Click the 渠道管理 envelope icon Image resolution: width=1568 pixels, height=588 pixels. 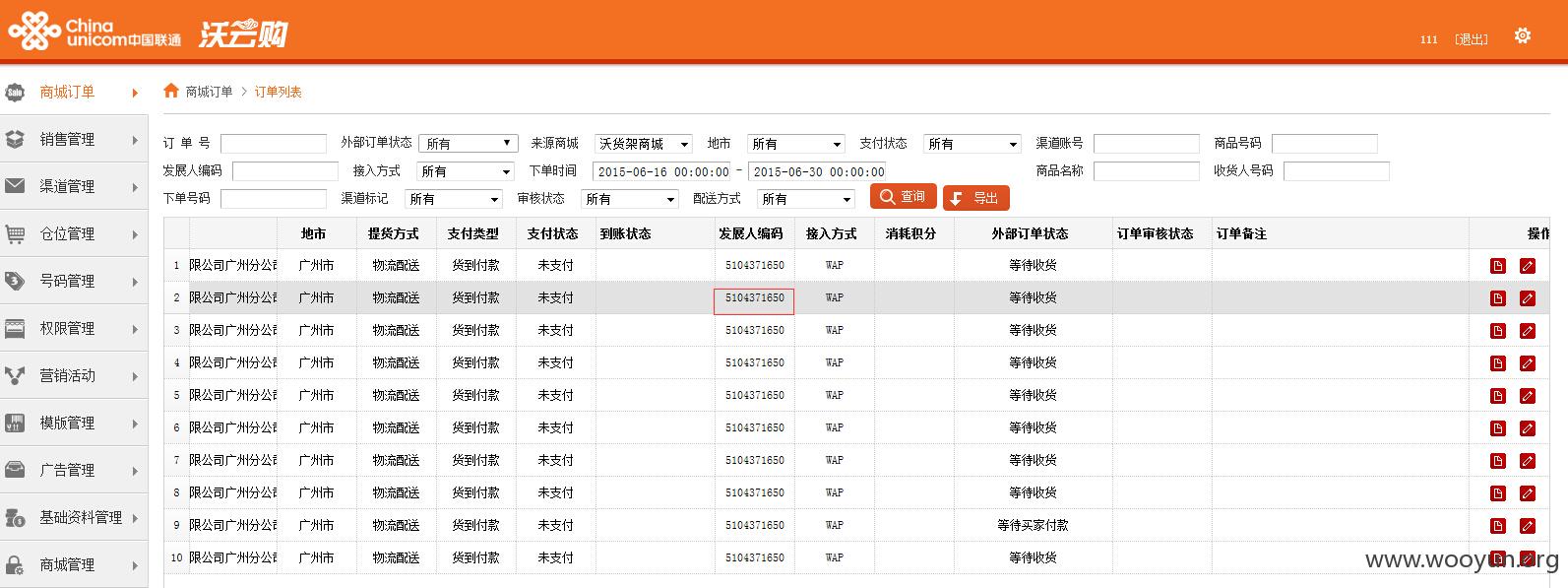coord(15,186)
